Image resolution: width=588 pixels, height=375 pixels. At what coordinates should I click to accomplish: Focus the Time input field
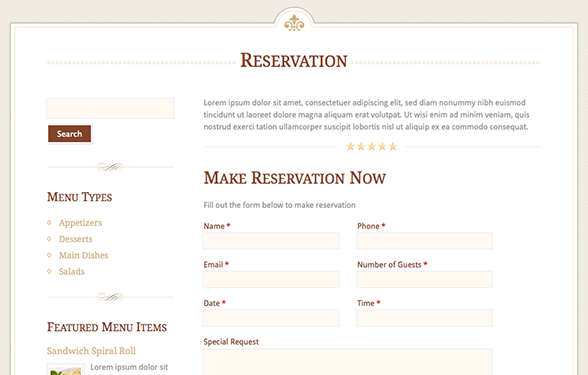(x=424, y=318)
